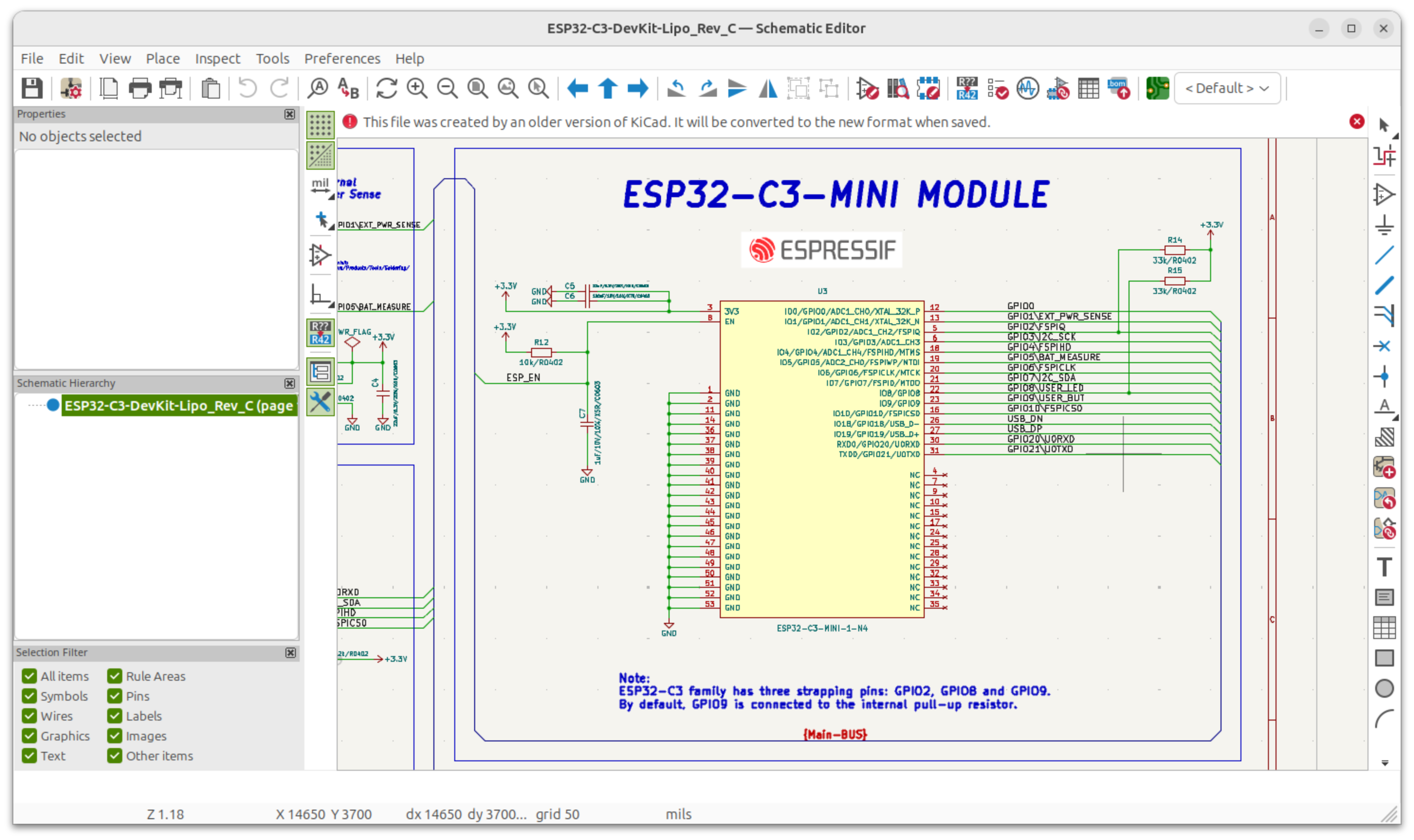Open the Default variant dropdown
The image size is (1414, 840).
pos(1227,88)
